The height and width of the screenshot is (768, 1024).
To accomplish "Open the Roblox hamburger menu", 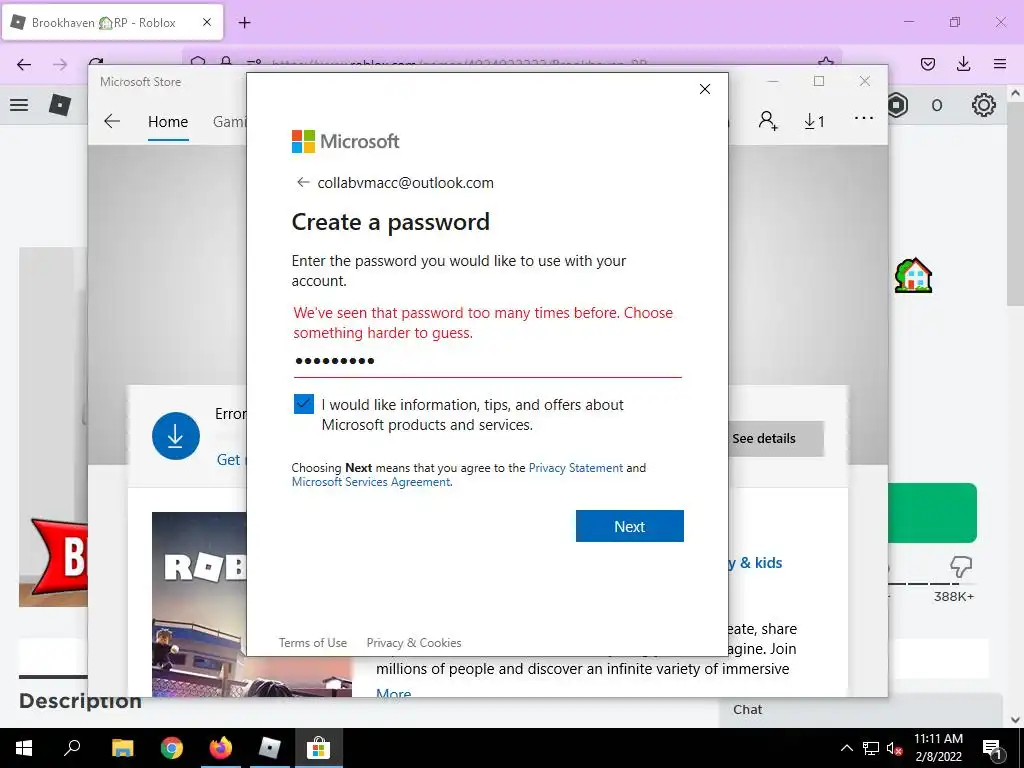I will click(19, 104).
